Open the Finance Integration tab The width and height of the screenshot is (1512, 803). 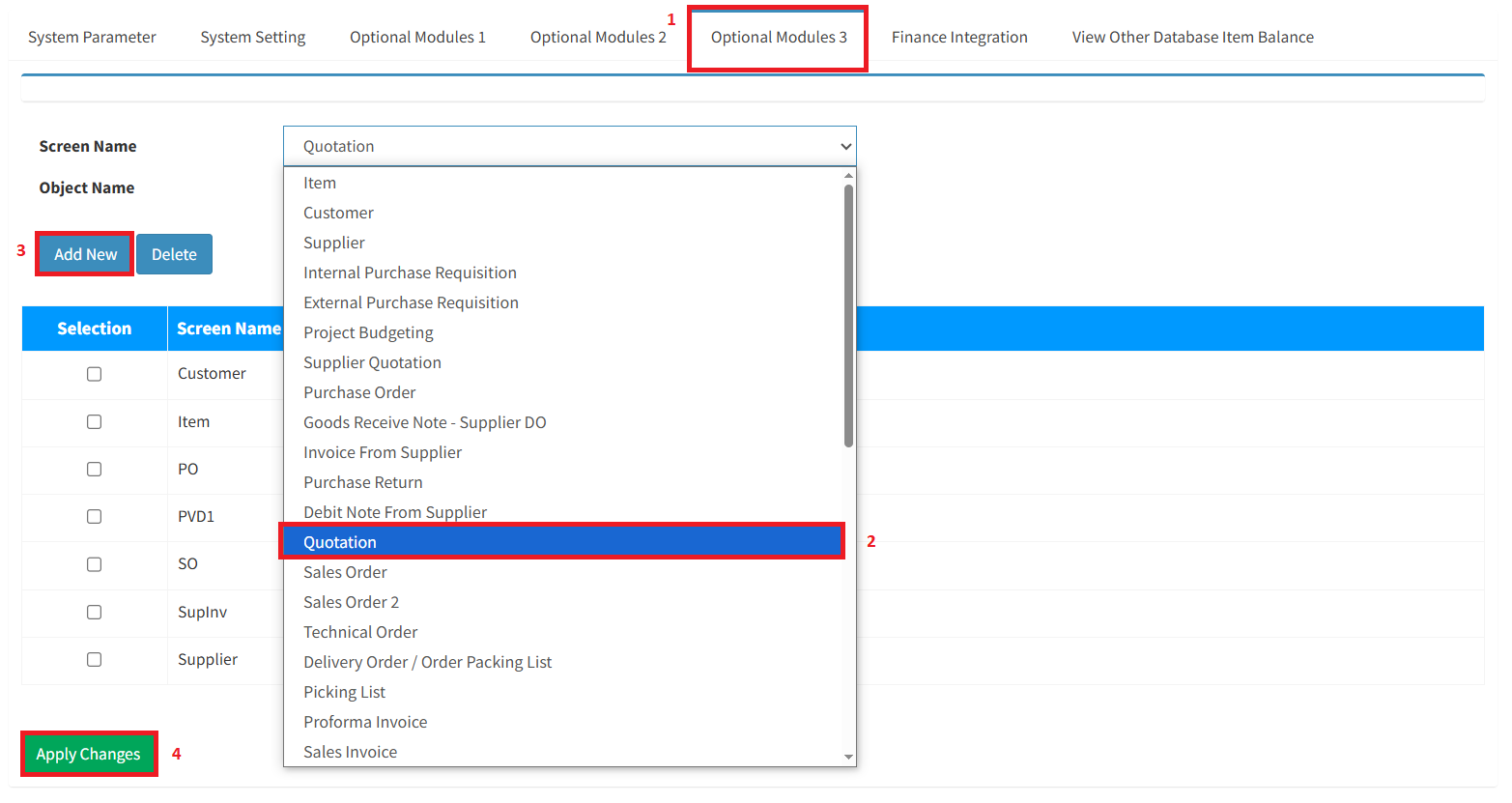click(958, 38)
